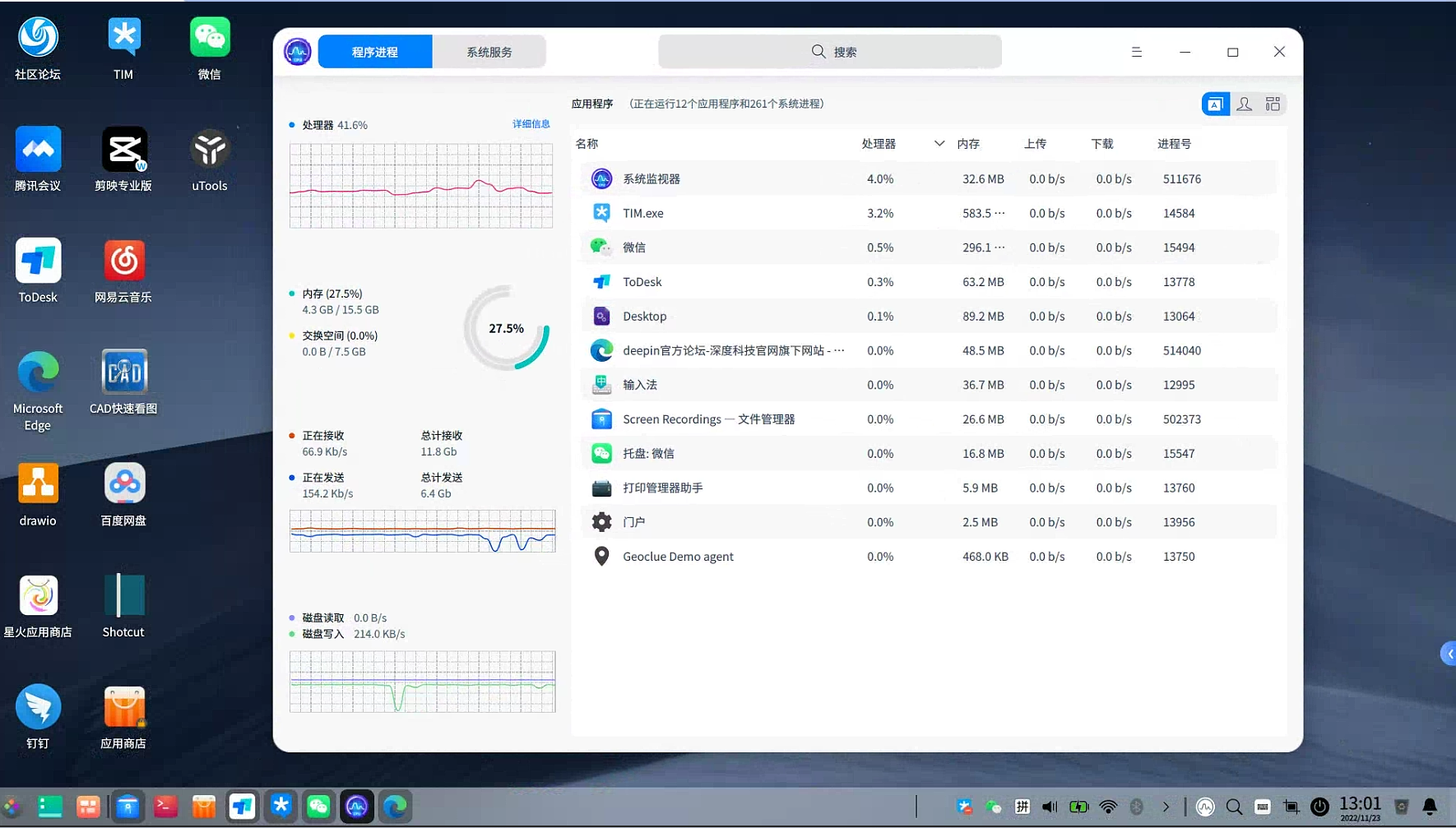Open 社区论坛 desktop icon

coord(38,48)
